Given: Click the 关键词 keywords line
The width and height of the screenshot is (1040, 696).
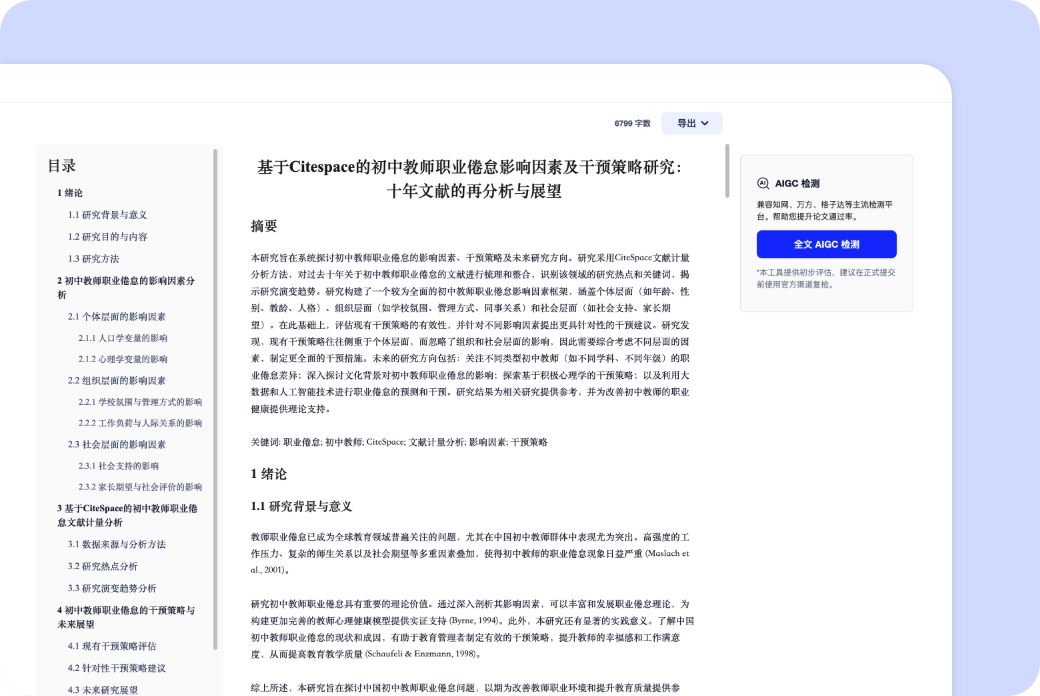Looking at the screenshot, I should [399, 441].
